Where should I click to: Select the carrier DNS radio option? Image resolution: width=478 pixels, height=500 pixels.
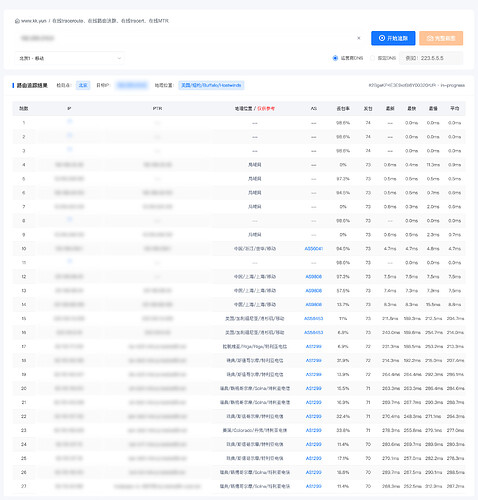[335, 58]
